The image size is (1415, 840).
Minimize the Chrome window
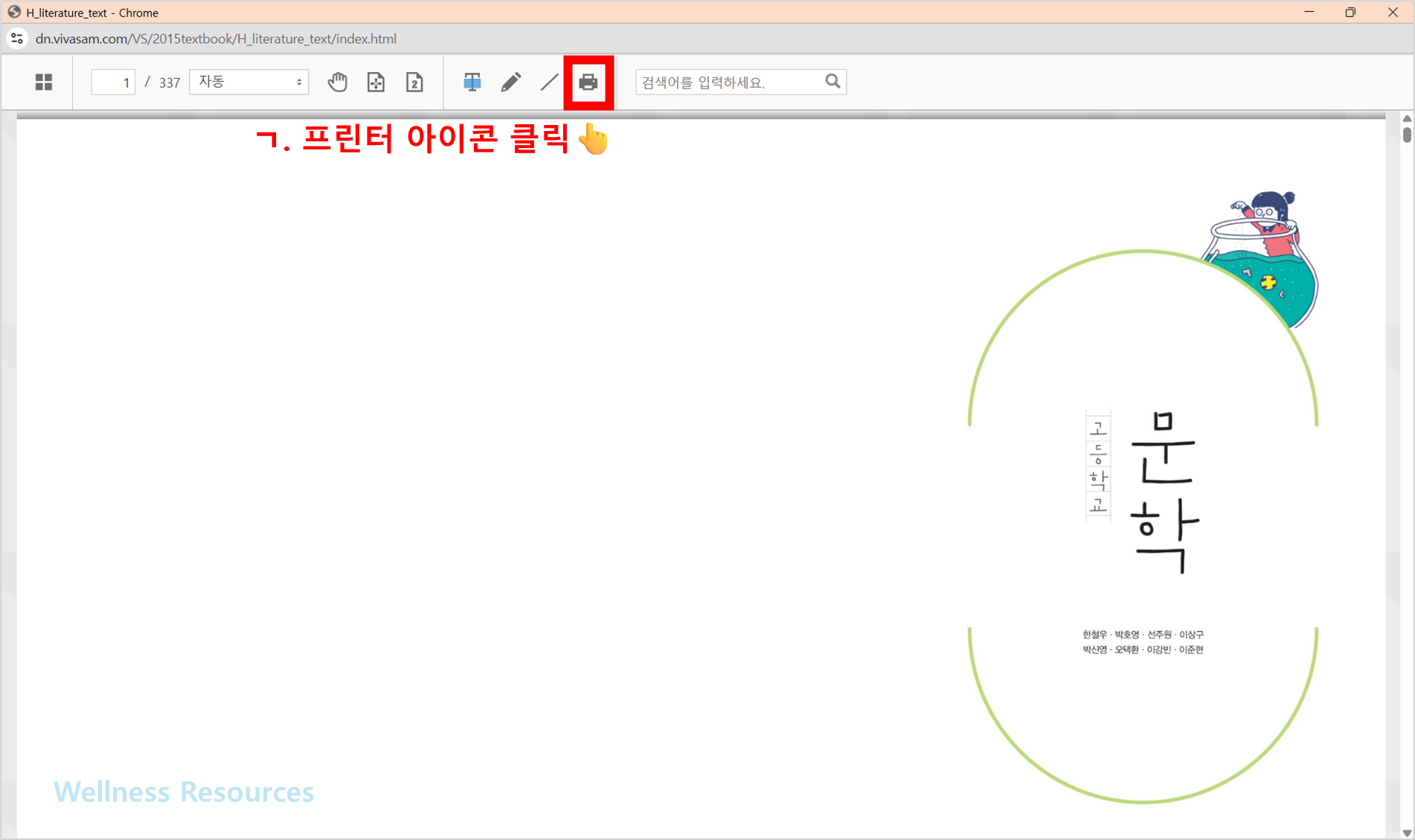1309,12
